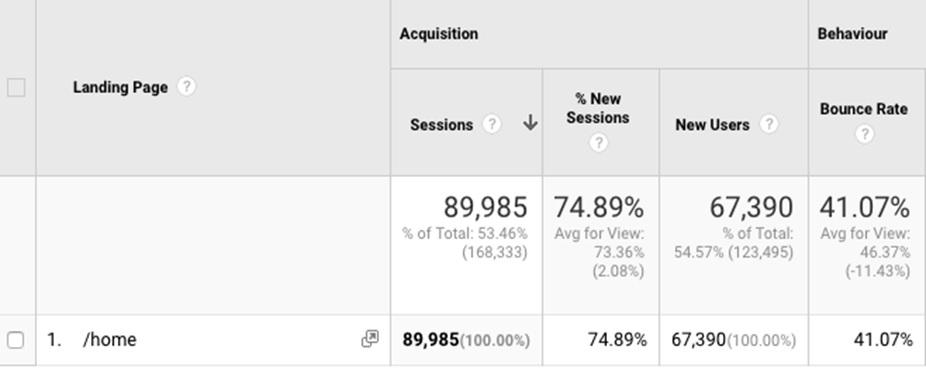Open help icon under % New Sessions
This screenshot has width=926, height=369.
coord(598,142)
